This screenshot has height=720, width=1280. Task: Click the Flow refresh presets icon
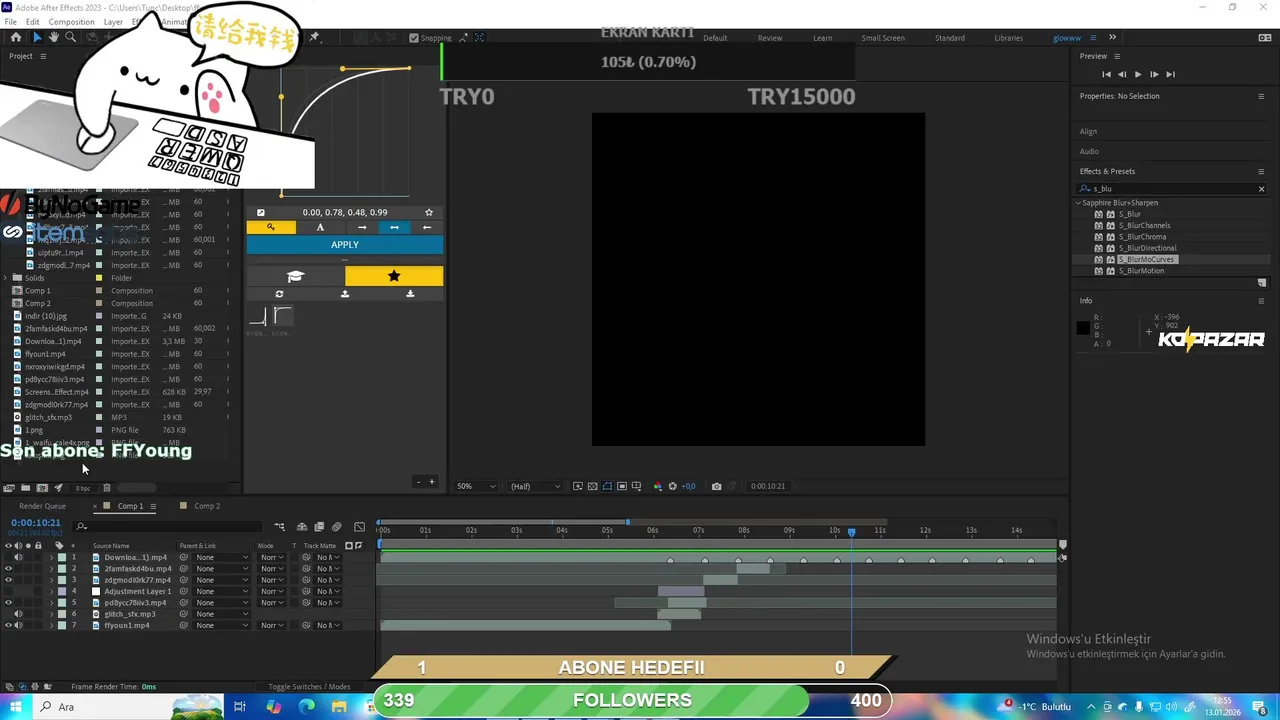point(279,294)
